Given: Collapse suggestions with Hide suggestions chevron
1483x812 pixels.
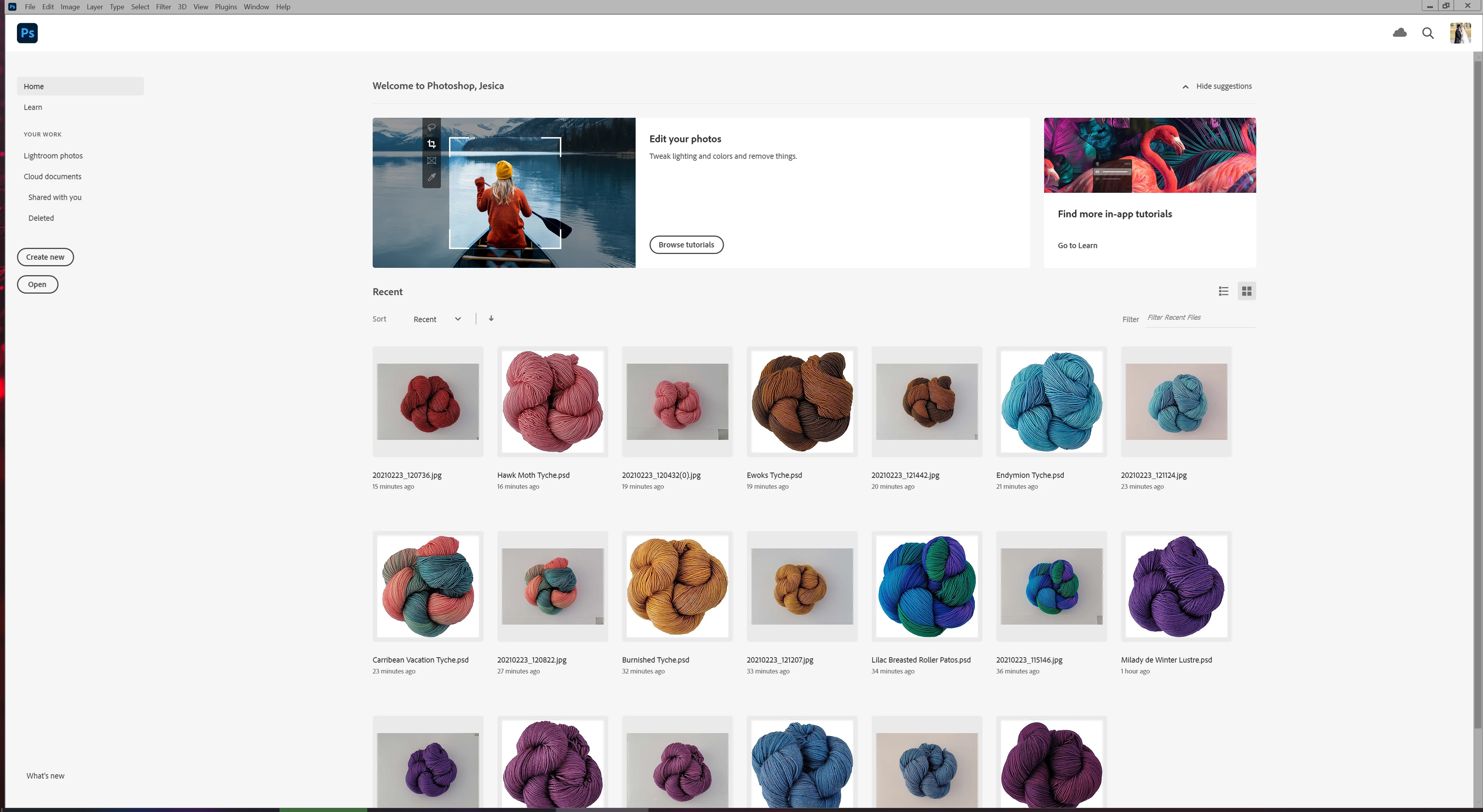Looking at the screenshot, I should pos(1185,87).
